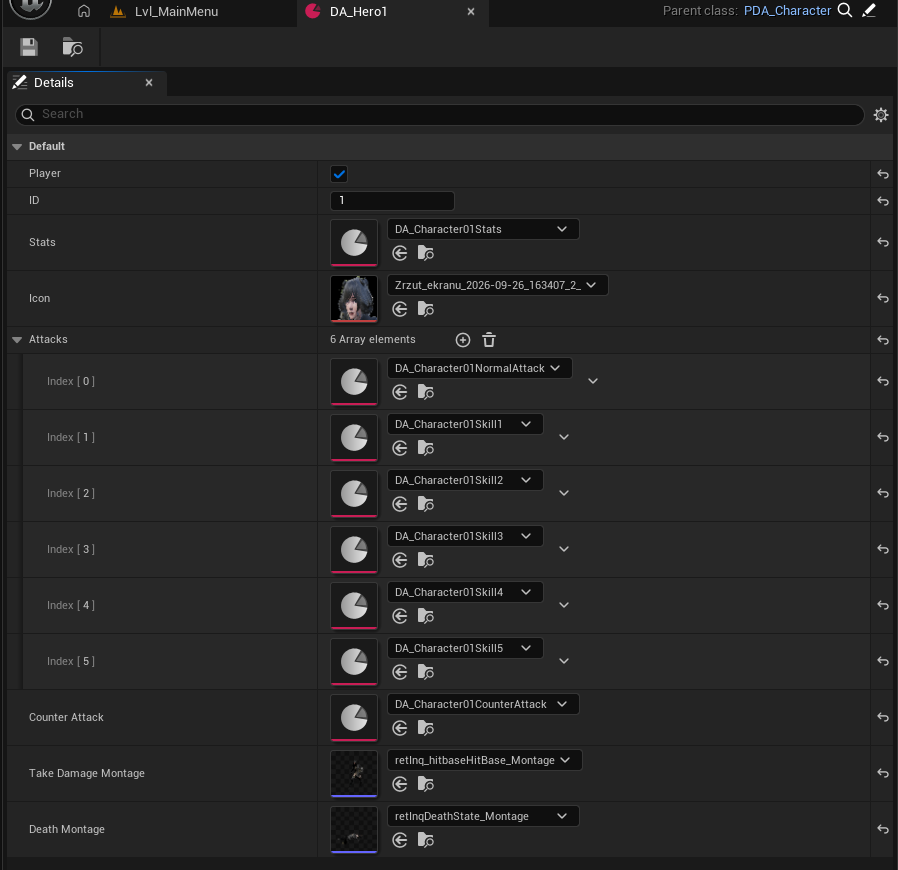Open DA_Character01Skill1 dropdown
Viewport: 898px width, 870px height.
coord(465,424)
